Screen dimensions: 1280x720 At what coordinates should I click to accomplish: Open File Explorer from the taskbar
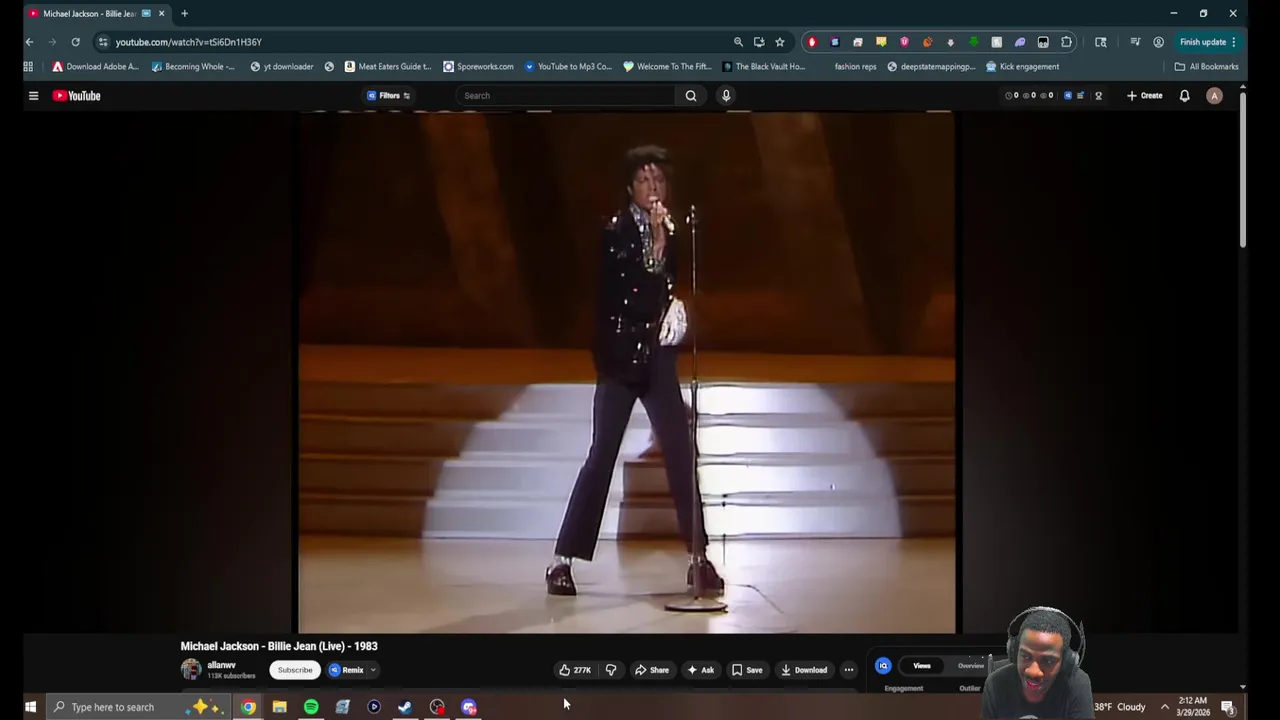pos(280,707)
